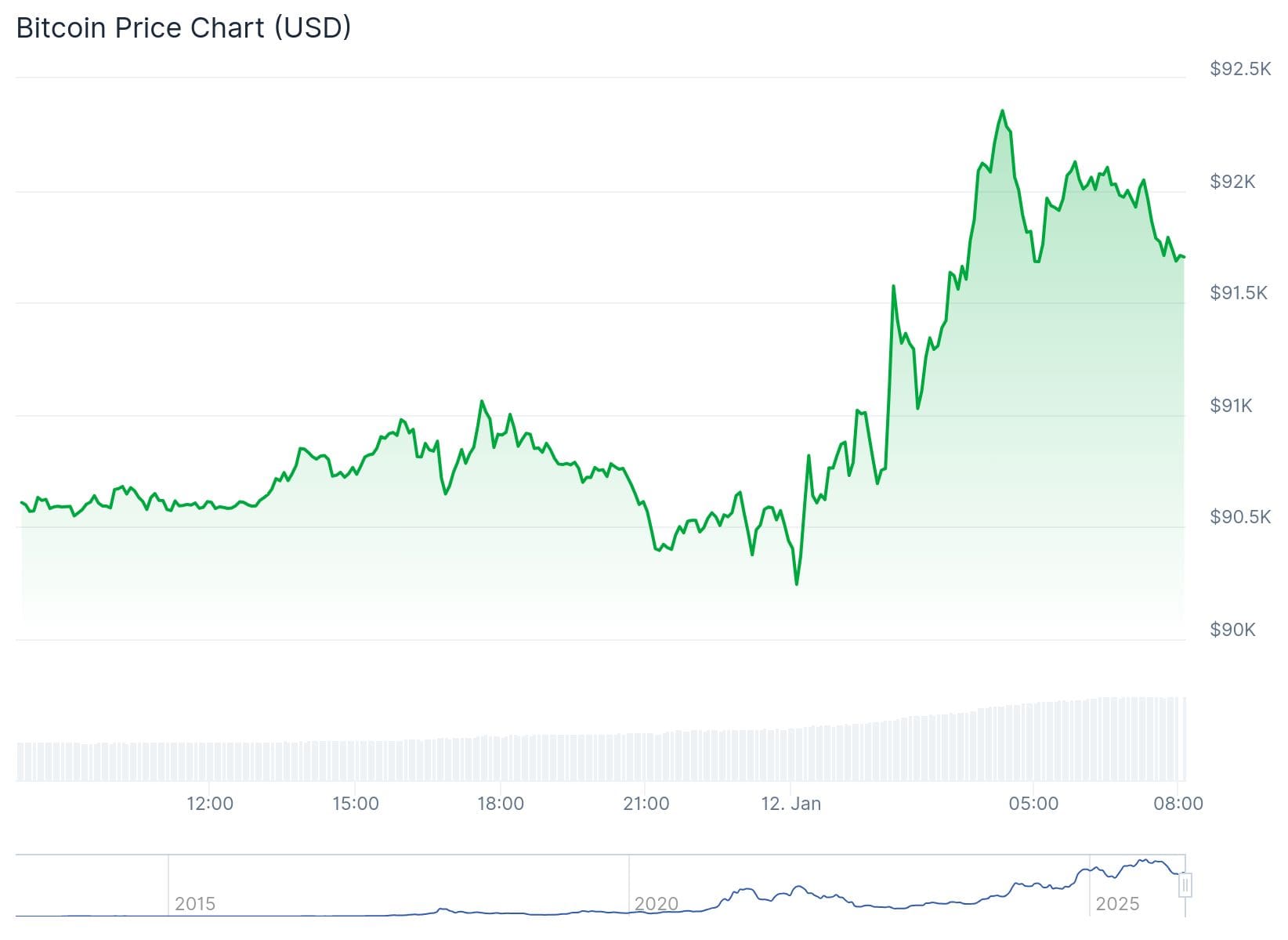The image size is (1288, 940).
Task: Click the 21:00 time axis label
Action: 646,804
